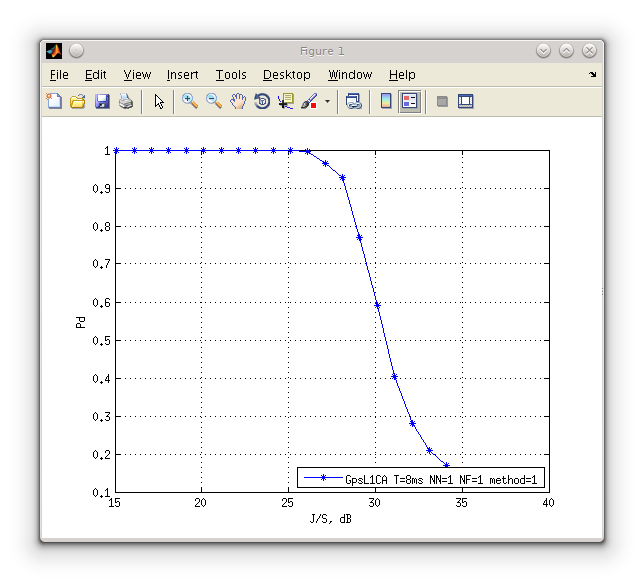Open a file using the folder icon
Image resolution: width=644 pixels, height=582 pixels.
coord(78,101)
